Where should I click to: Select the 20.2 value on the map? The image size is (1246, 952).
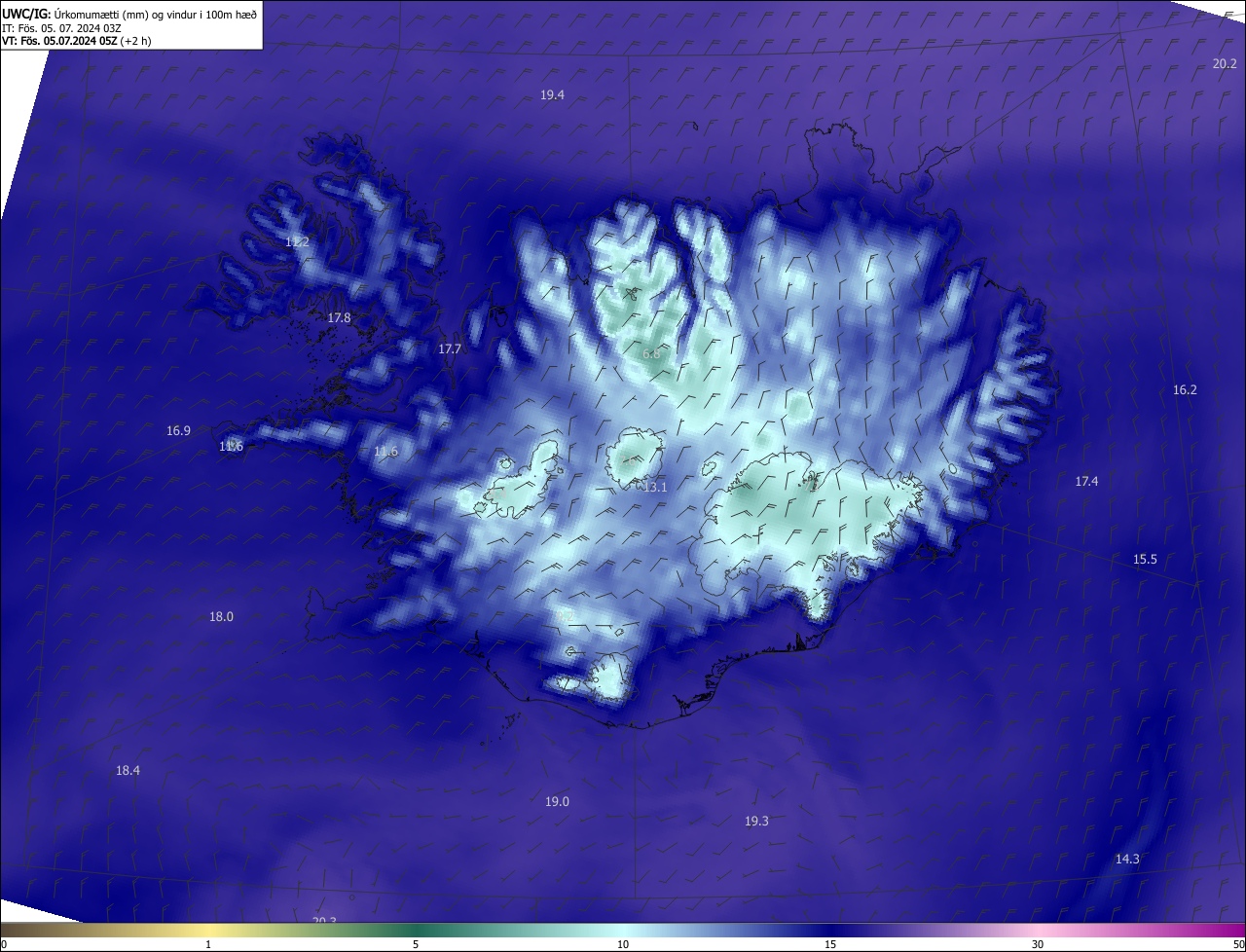point(1225,63)
